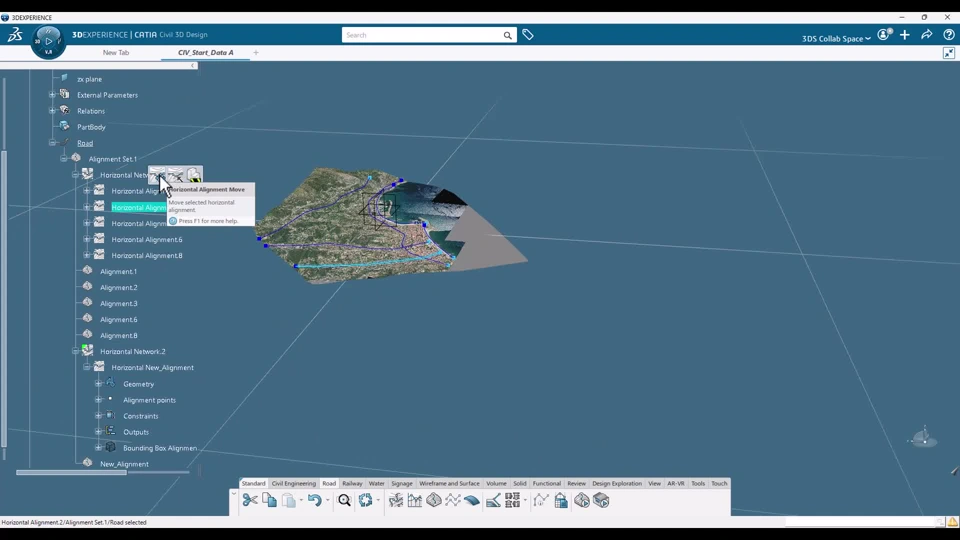Image resolution: width=960 pixels, height=540 pixels.
Task: Click the middle alignment context toolbar icon
Action: tap(176, 175)
